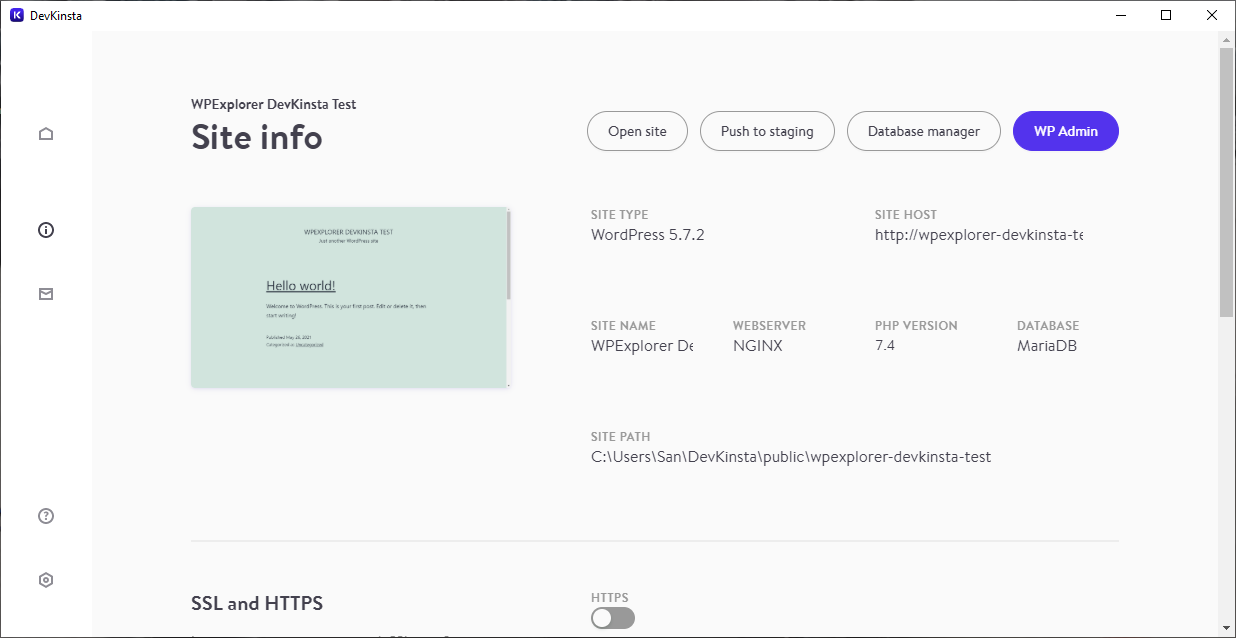Open the settings gear icon in sidebar
The width and height of the screenshot is (1236, 638).
[x=46, y=580]
